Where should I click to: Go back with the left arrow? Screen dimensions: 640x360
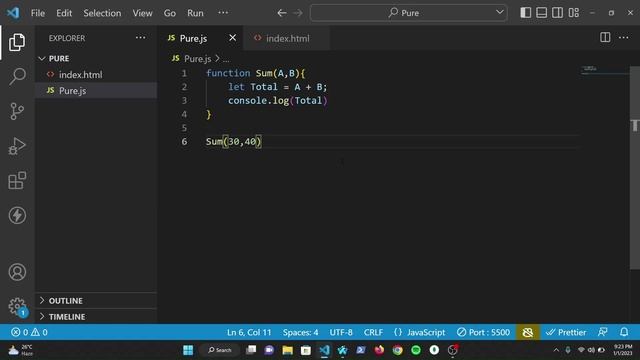(282, 13)
